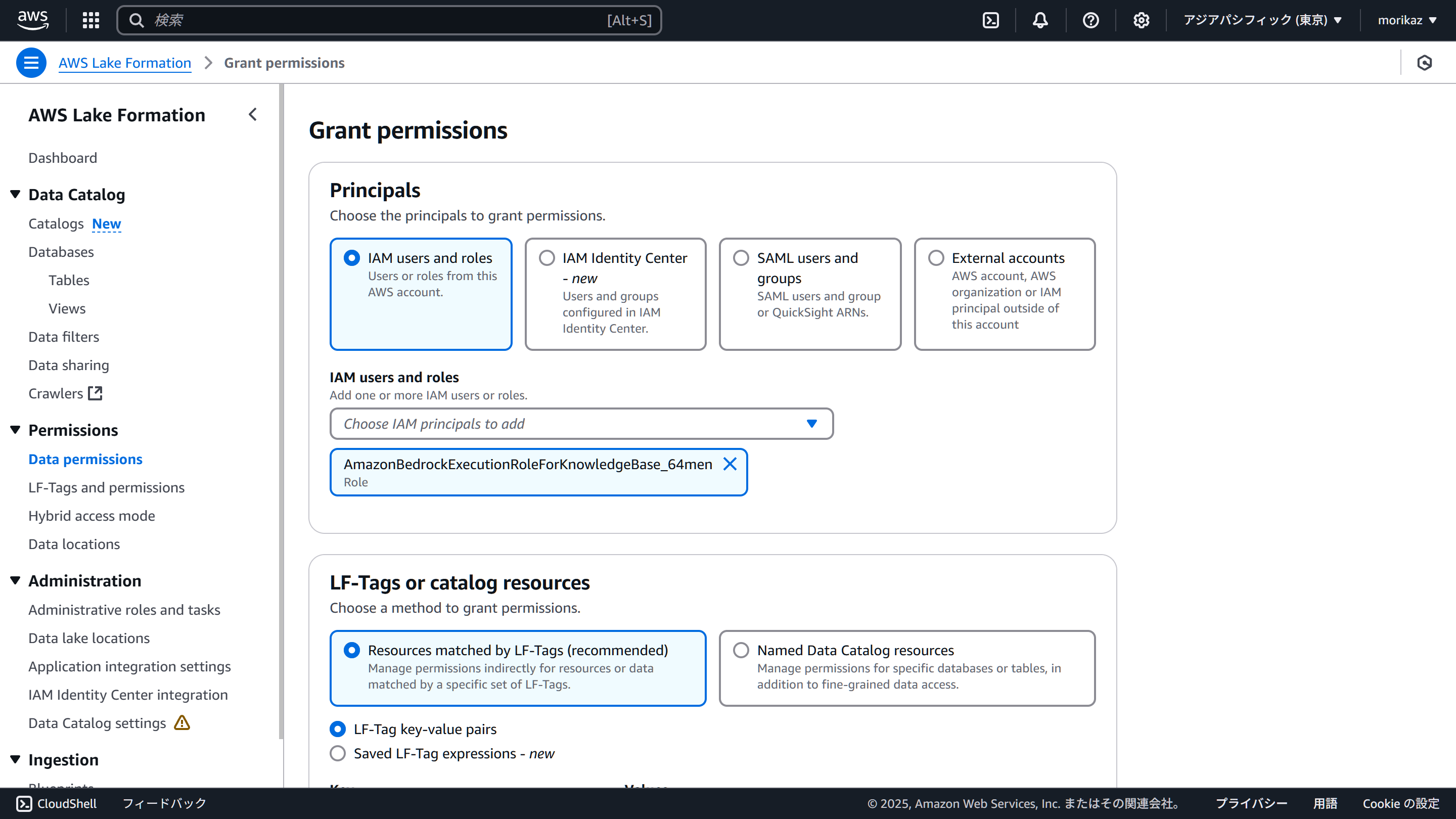Select the IAM Identity Center principal option
Viewport: 1456px width, 819px height.
coord(547,258)
